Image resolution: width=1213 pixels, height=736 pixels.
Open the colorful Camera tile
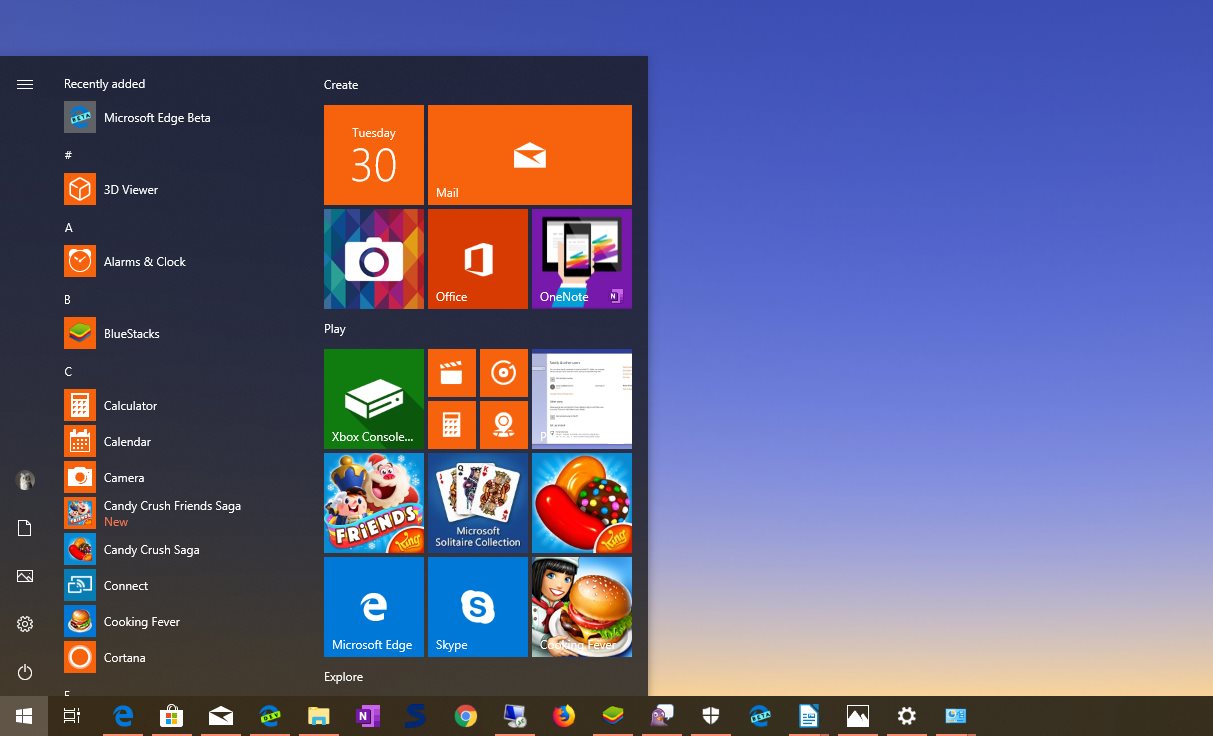(x=374, y=259)
